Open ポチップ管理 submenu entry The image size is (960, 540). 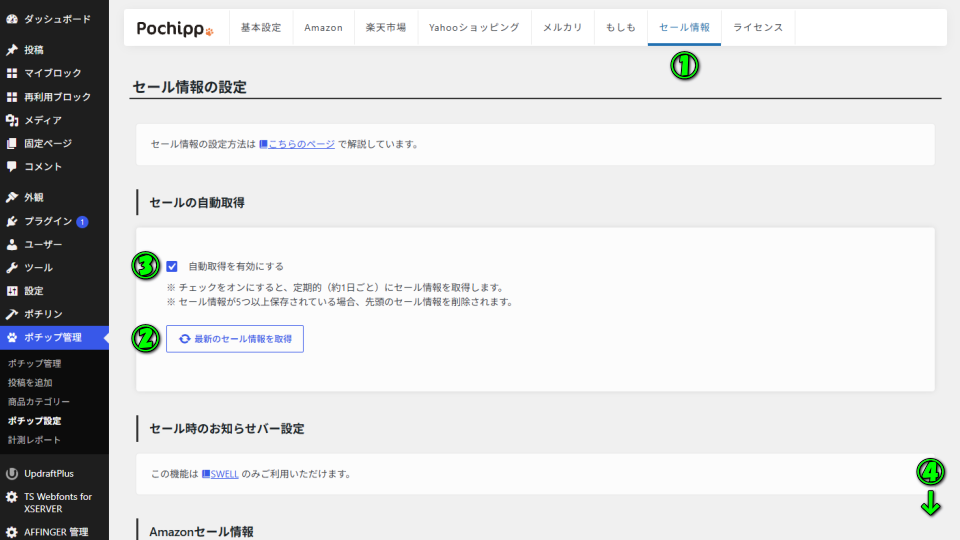34,364
